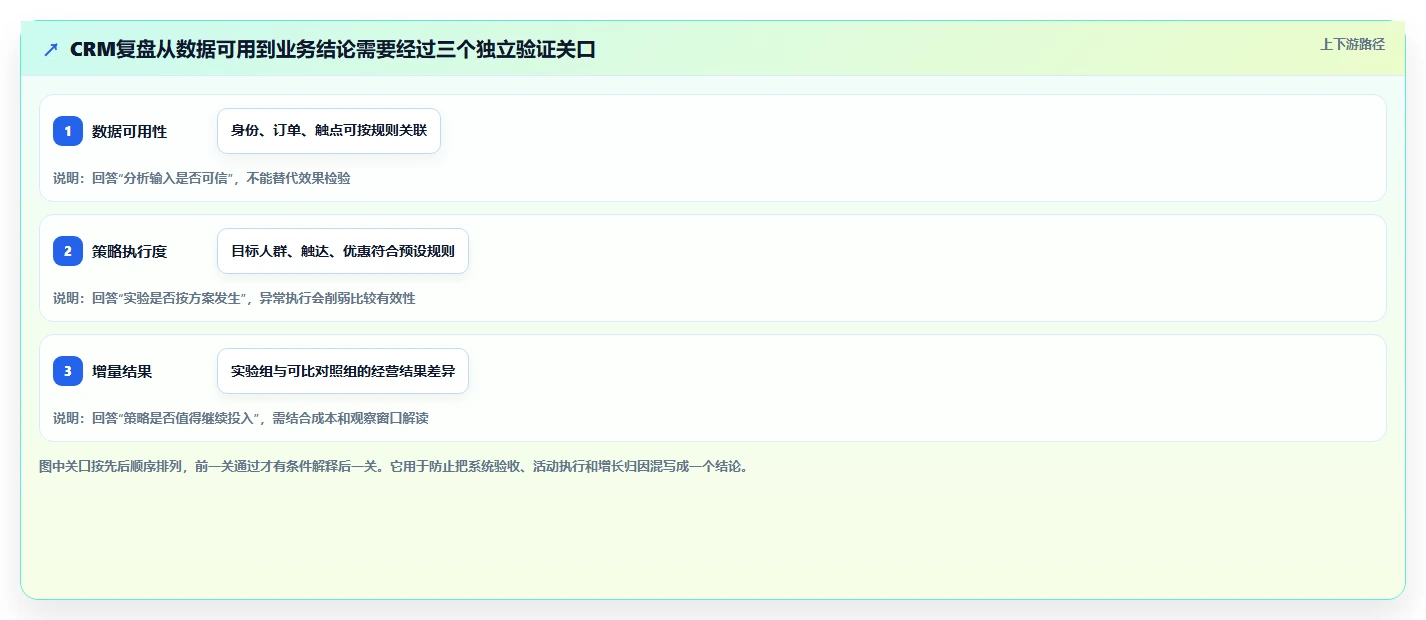Click the note about 策略是否值得继续投入
The height and width of the screenshot is (620, 1426).
[x=241, y=418]
